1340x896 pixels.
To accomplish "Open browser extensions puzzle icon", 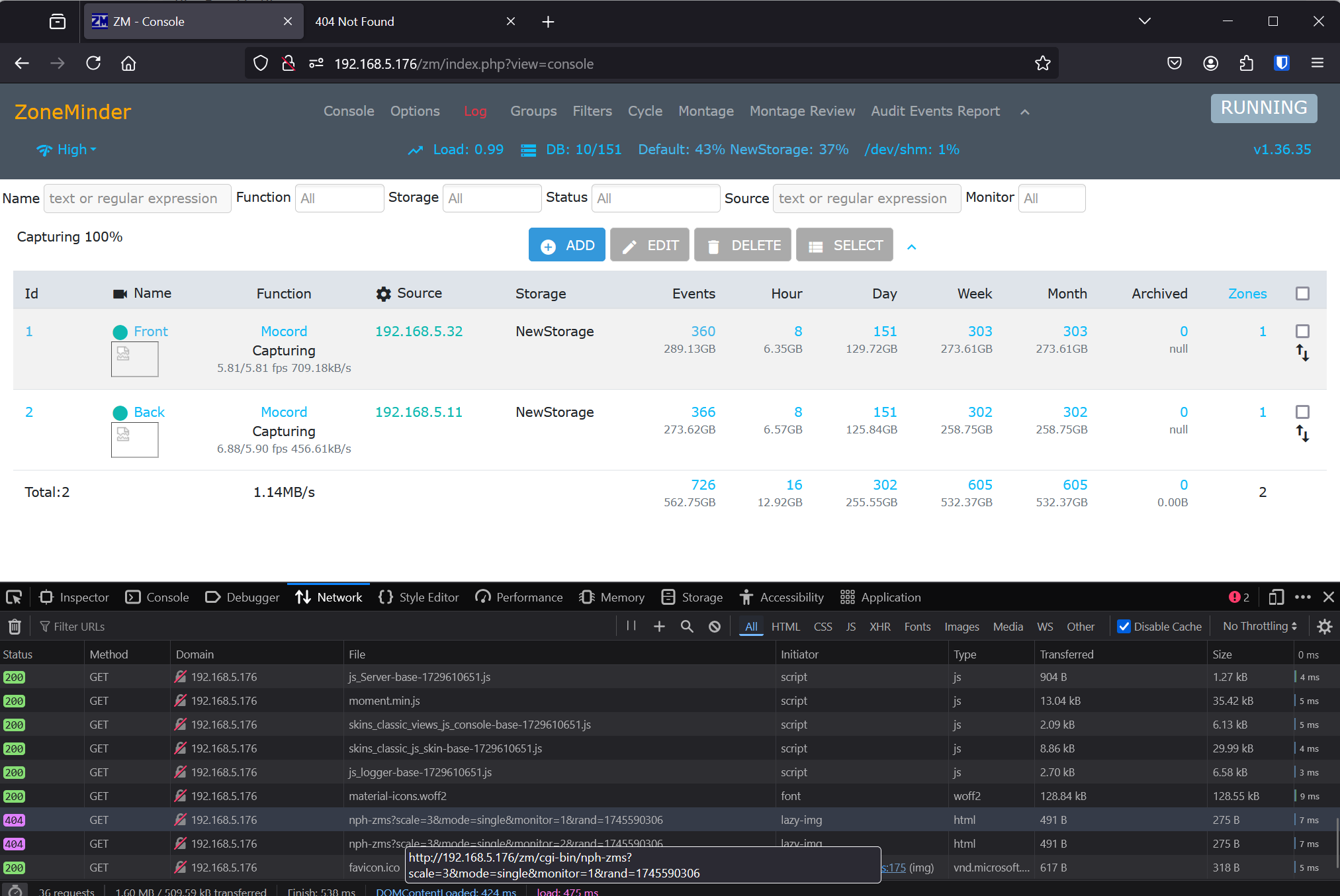I will pos(1246,64).
